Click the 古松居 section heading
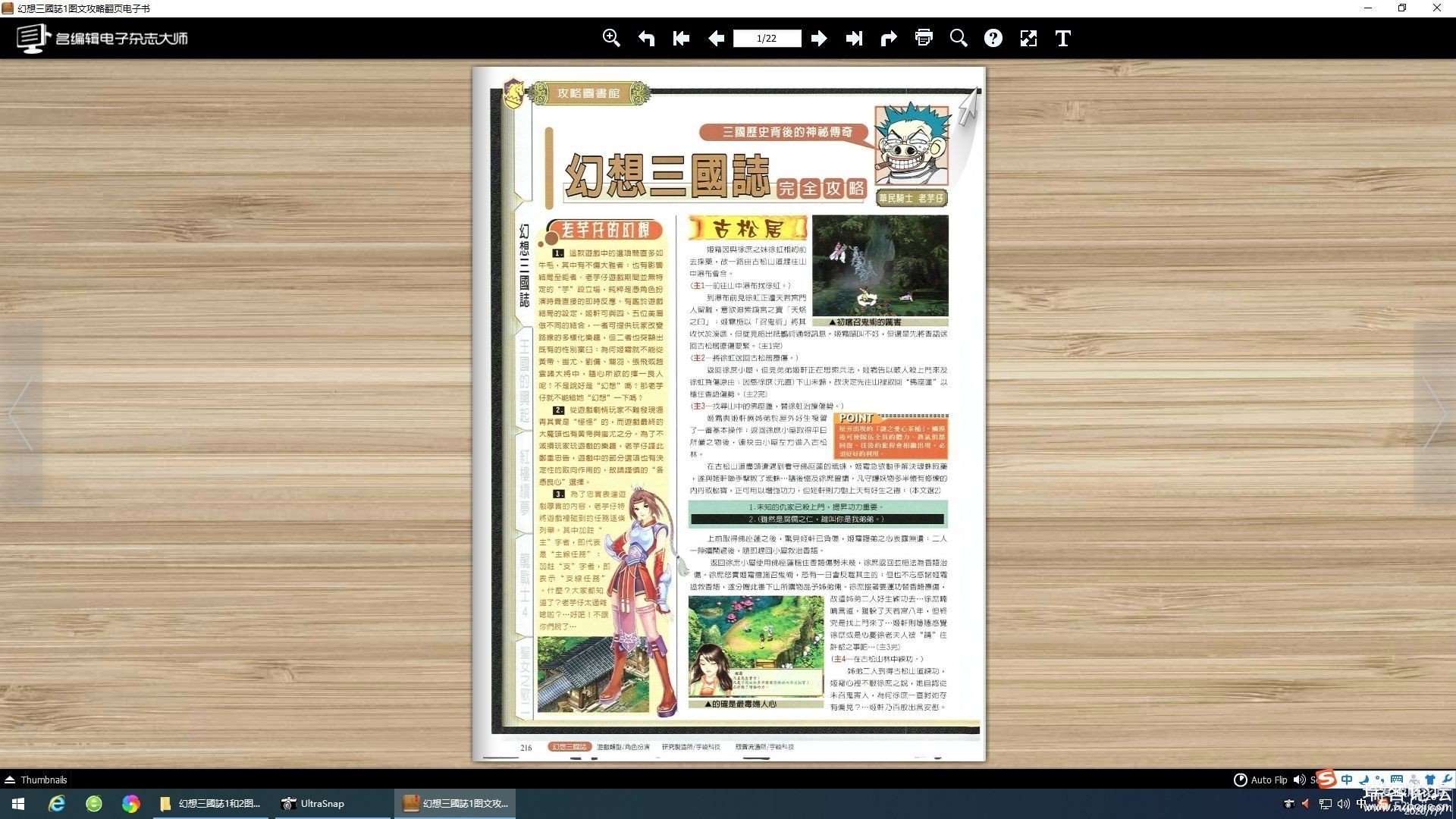 pos(748,227)
